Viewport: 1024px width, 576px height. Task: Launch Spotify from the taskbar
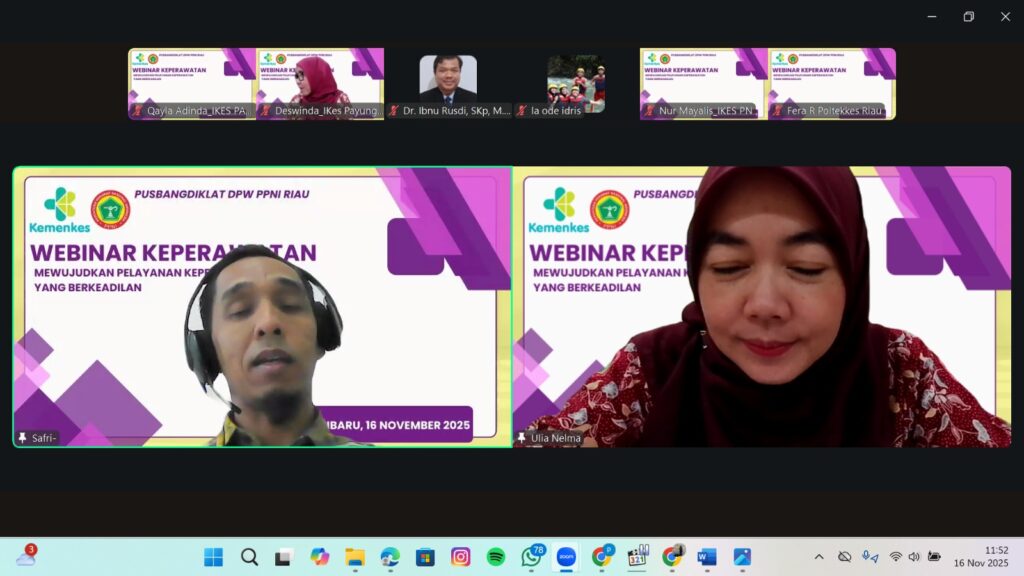496,557
